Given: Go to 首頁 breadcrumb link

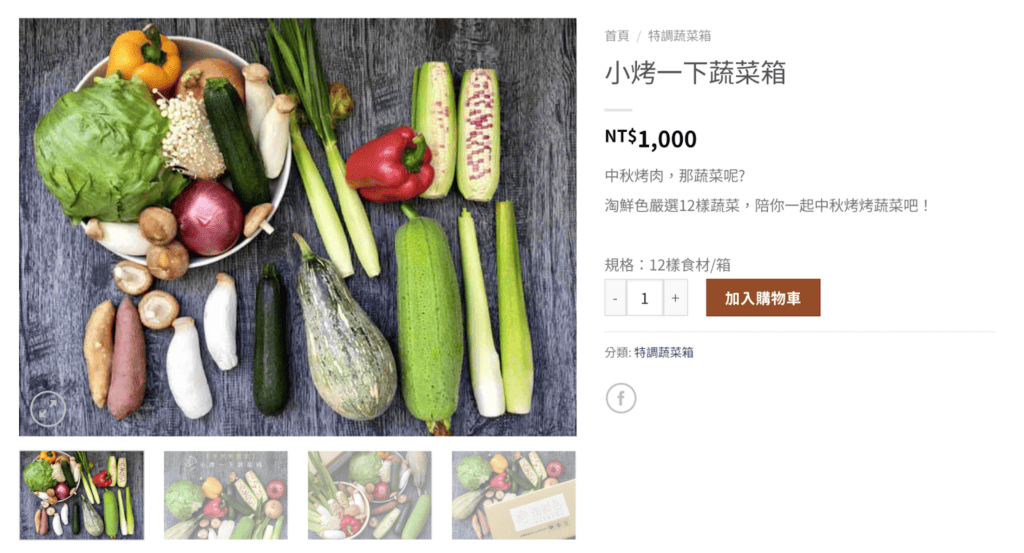Looking at the screenshot, I should (x=616, y=36).
